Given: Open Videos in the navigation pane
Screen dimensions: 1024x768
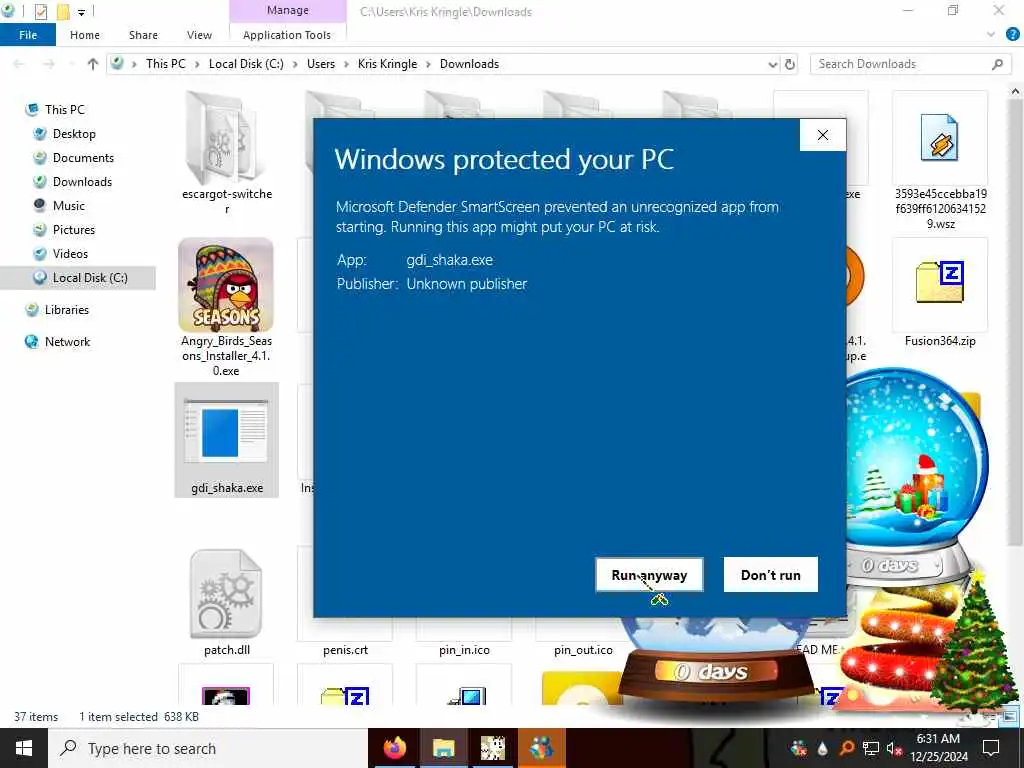Looking at the screenshot, I should (70, 253).
